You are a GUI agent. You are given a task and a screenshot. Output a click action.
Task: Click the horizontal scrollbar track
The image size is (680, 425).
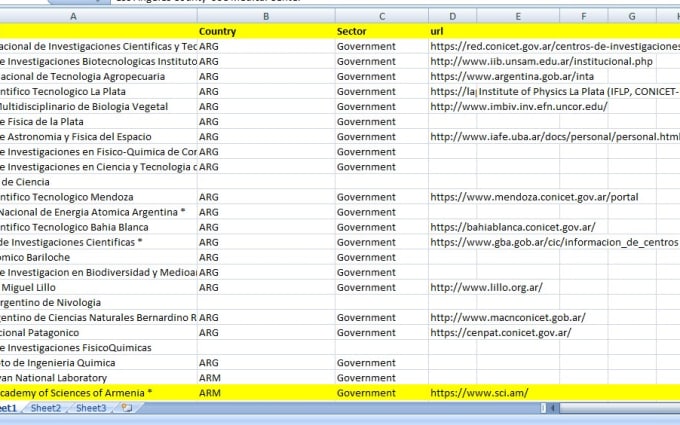[619, 408]
